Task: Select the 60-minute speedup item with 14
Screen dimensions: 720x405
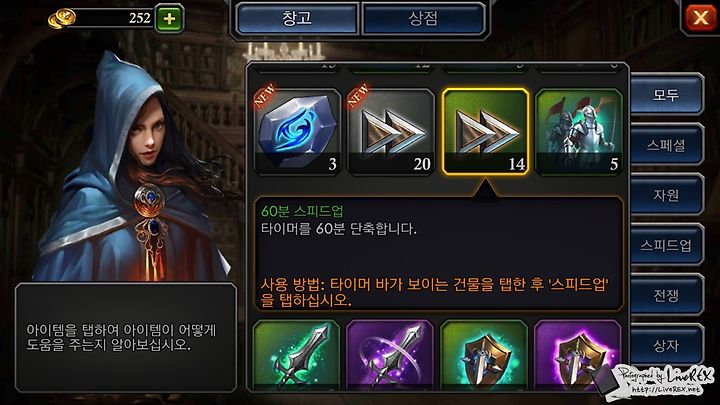Action: pos(485,132)
